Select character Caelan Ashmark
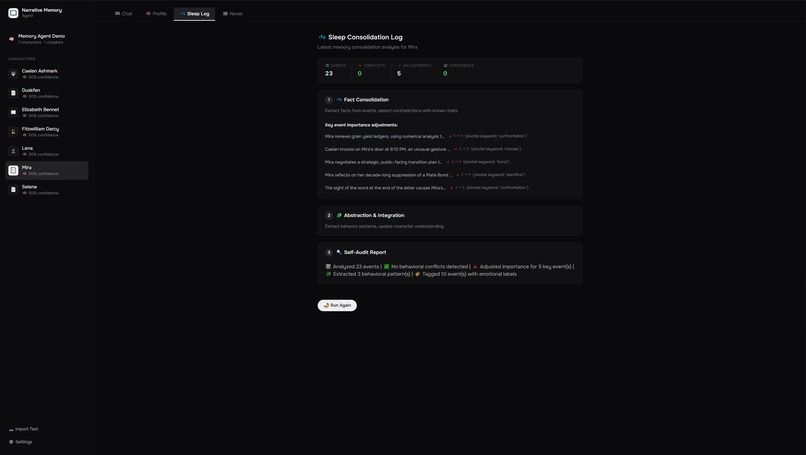Image resolution: width=806 pixels, height=455 pixels. coord(47,74)
